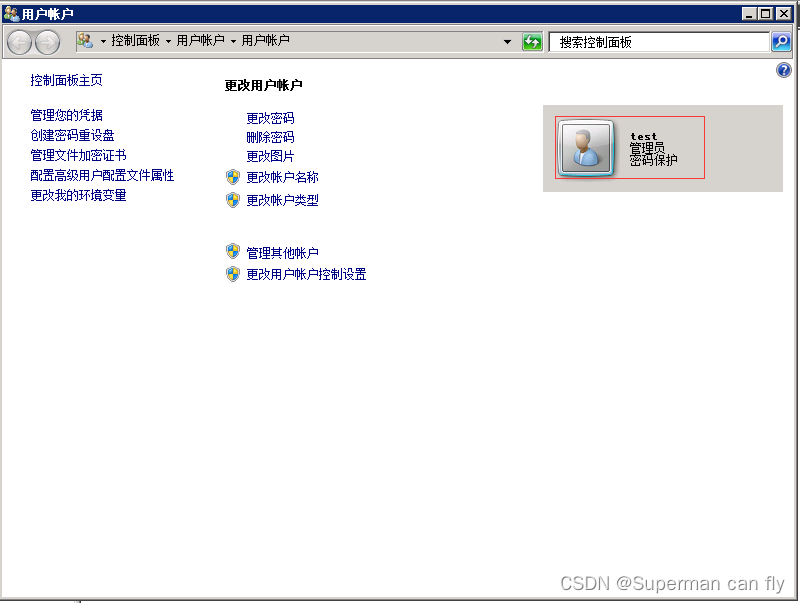Select the last 用户帐户 breadcrumb
Image resolution: width=800 pixels, height=603 pixels.
point(265,40)
